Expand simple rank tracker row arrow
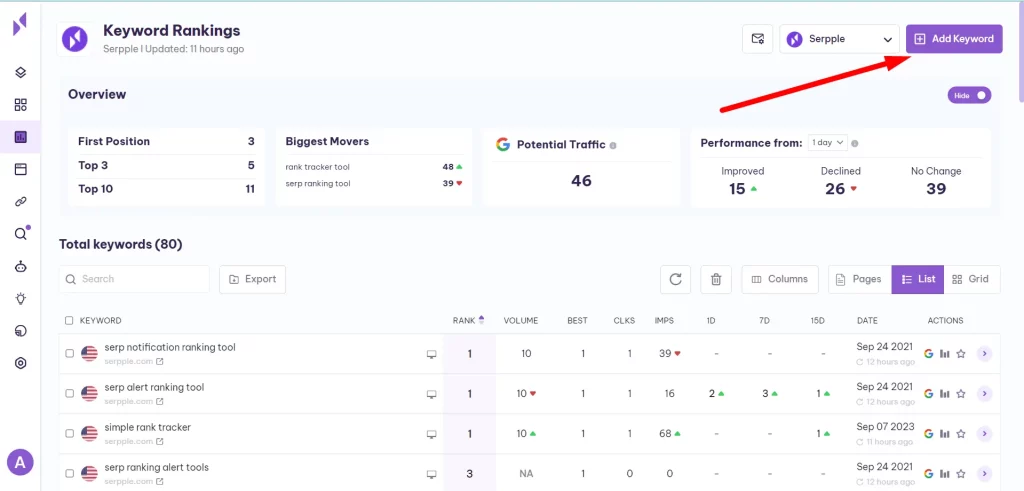 coord(984,434)
